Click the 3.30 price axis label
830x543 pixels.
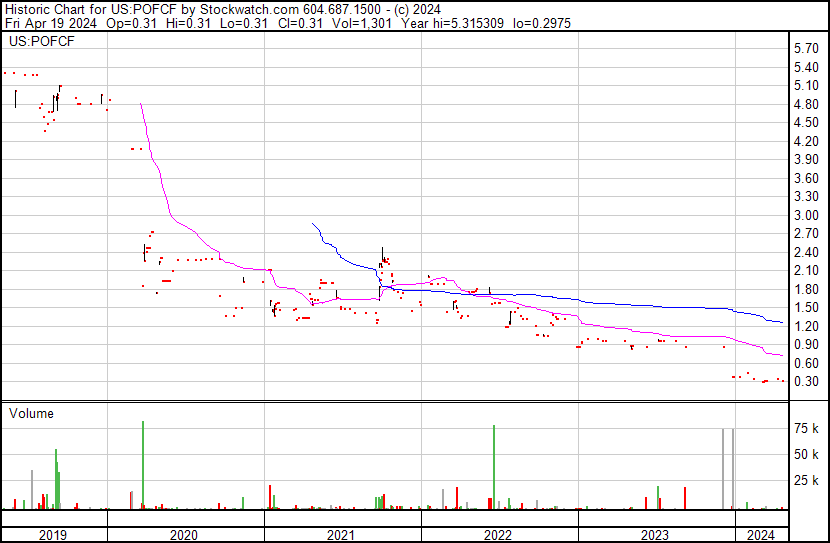(807, 196)
